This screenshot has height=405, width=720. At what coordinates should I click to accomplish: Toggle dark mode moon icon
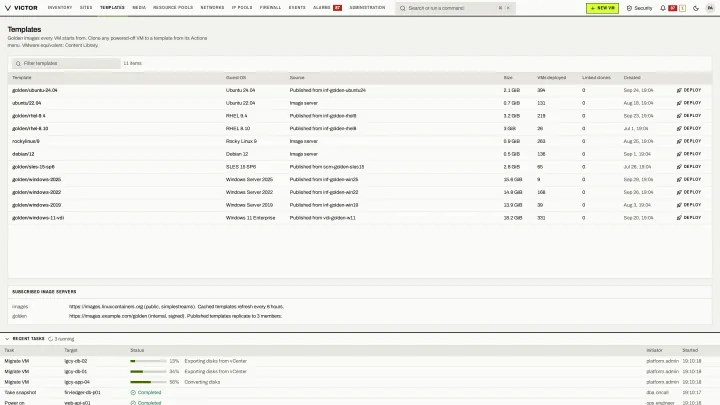click(696, 8)
